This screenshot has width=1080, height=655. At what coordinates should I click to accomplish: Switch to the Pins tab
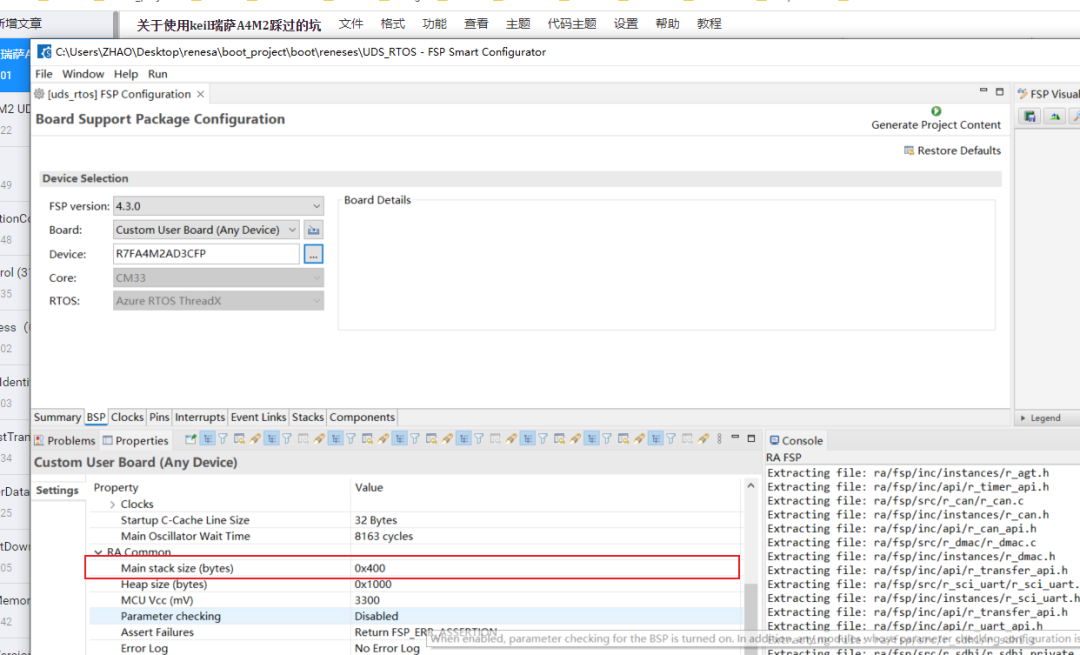click(159, 417)
